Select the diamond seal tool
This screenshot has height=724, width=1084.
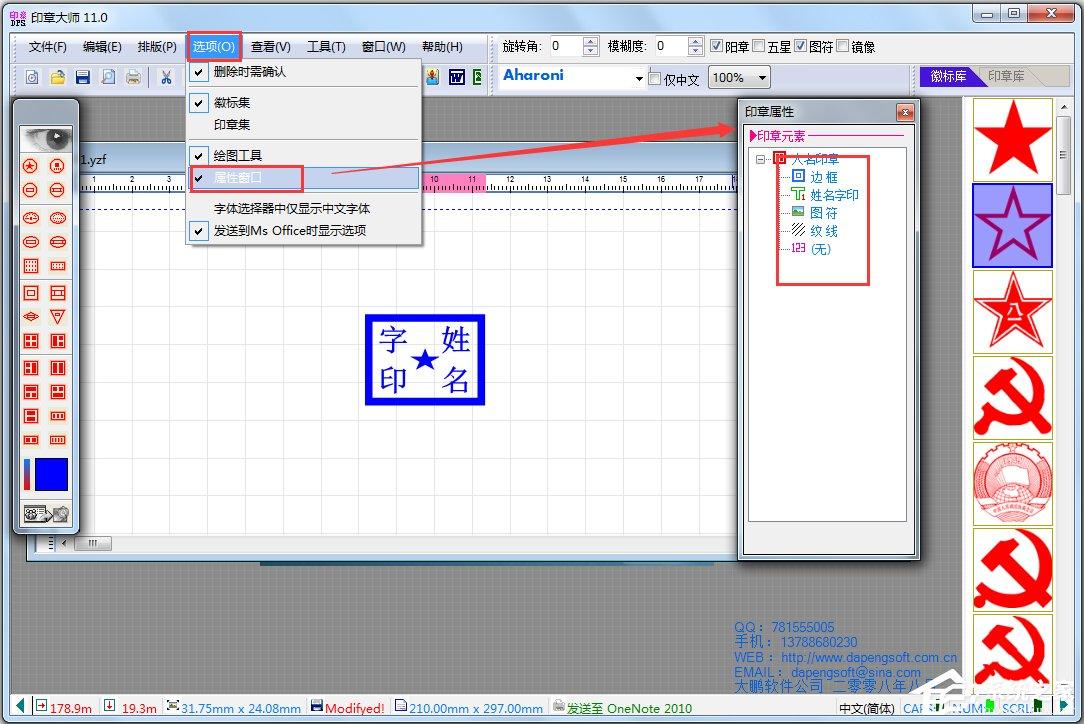point(30,317)
